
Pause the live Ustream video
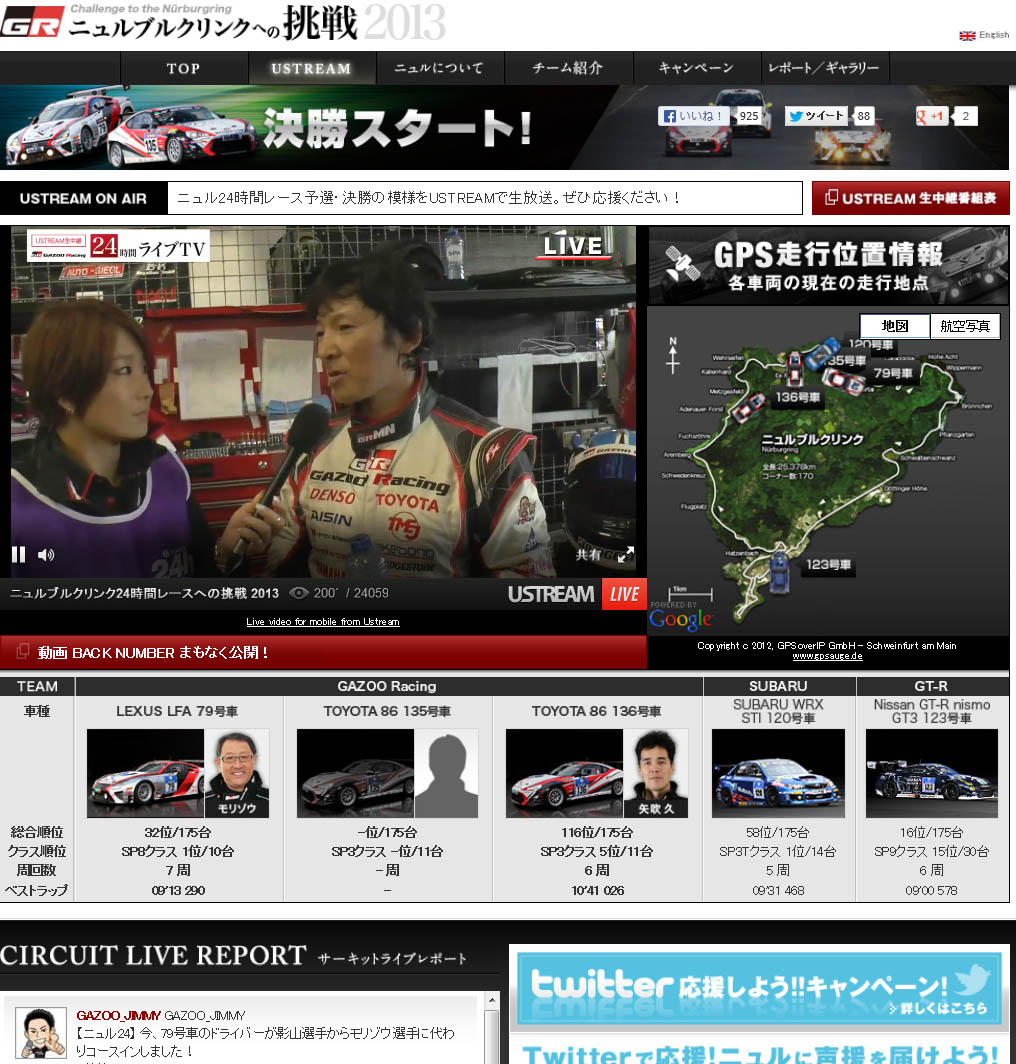[18, 555]
